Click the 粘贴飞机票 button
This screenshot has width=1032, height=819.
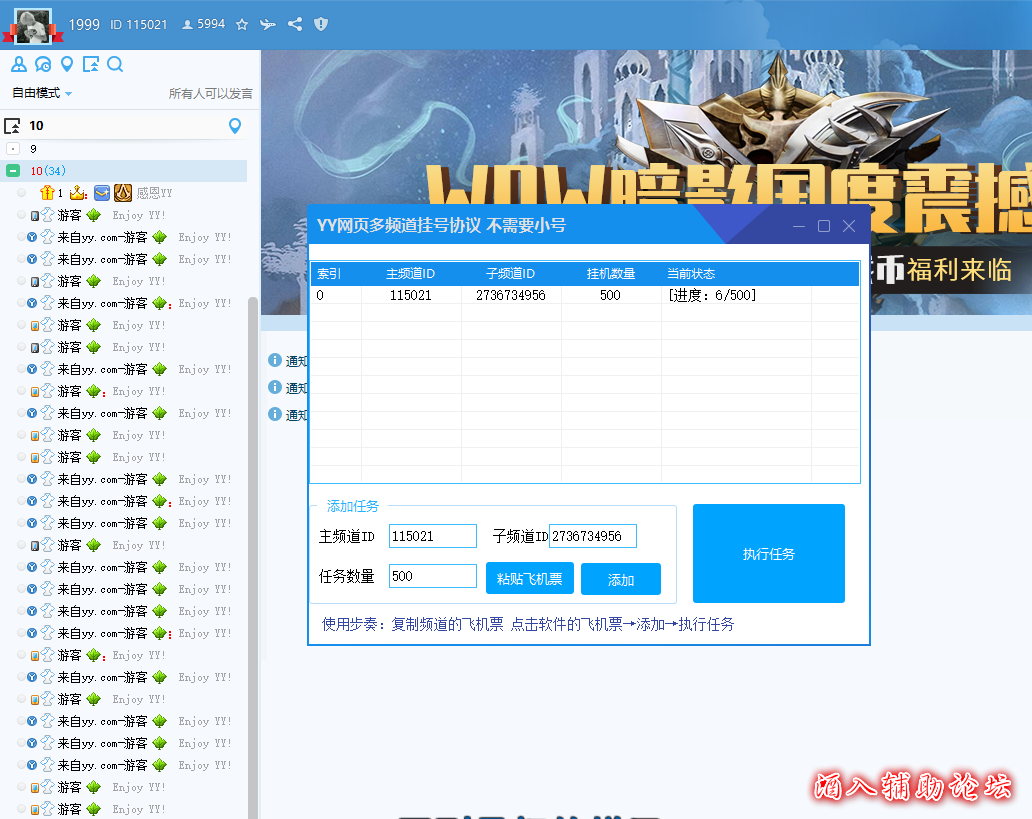[529, 579]
